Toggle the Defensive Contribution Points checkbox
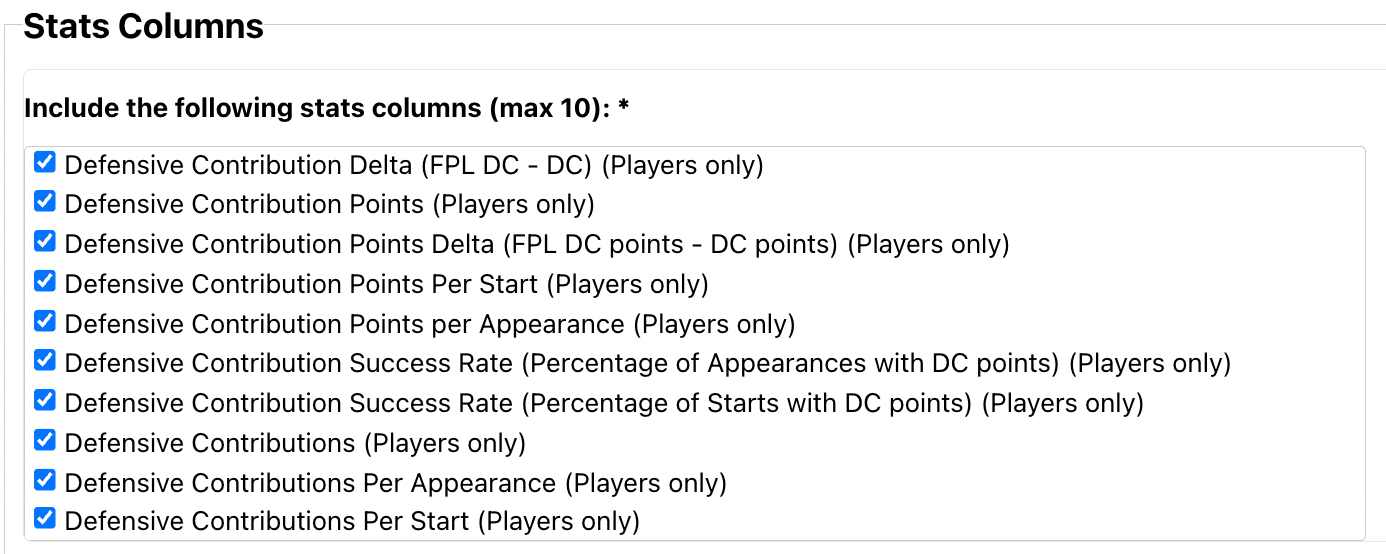Image resolution: width=1386 pixels, height=554 pixels. [44, 202]
